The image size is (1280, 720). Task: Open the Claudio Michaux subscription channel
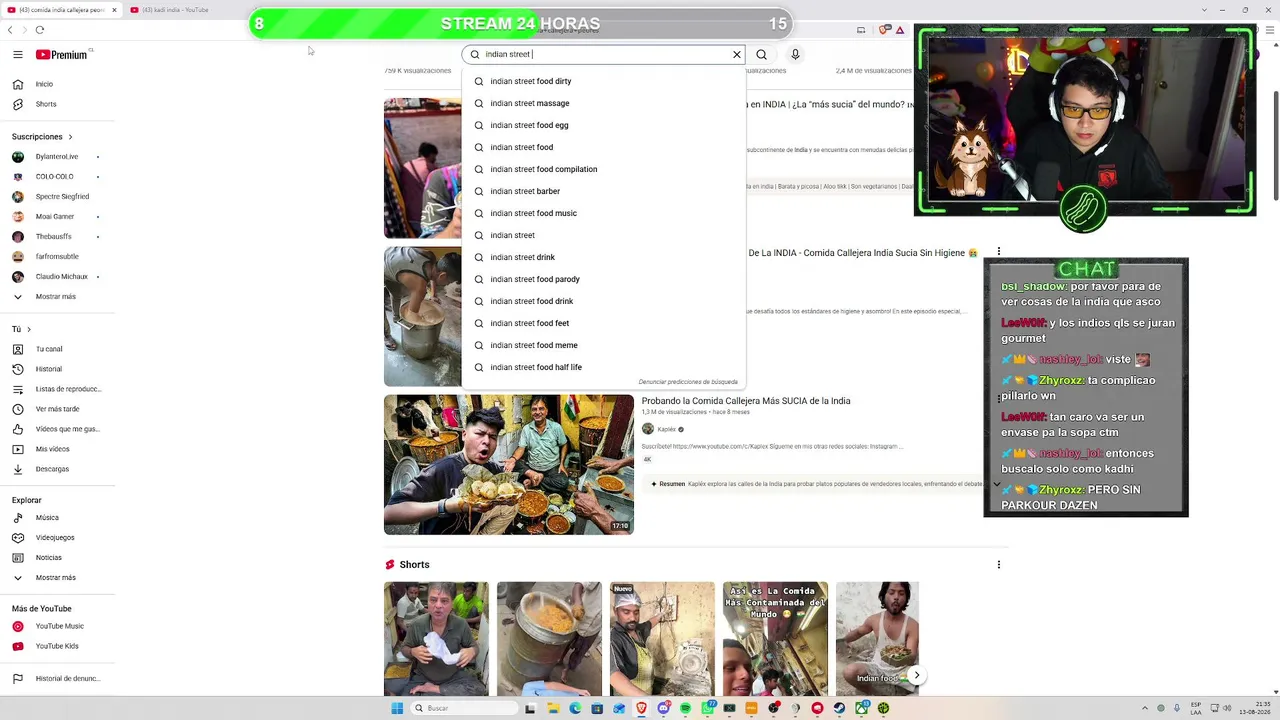[60, 277]
